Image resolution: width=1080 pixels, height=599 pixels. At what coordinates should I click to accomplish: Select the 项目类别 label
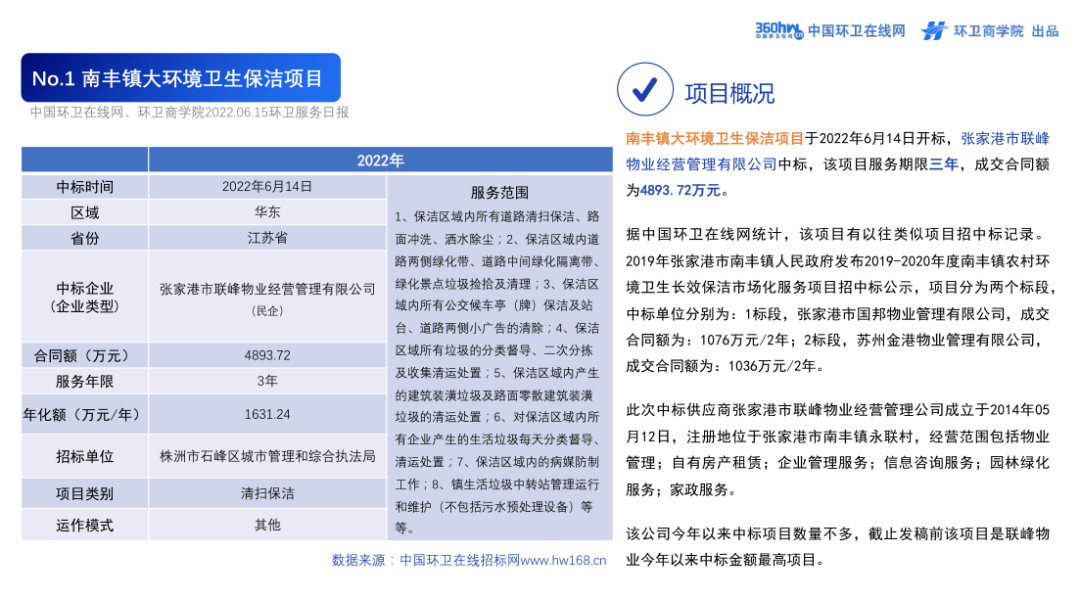click(85, 494)
